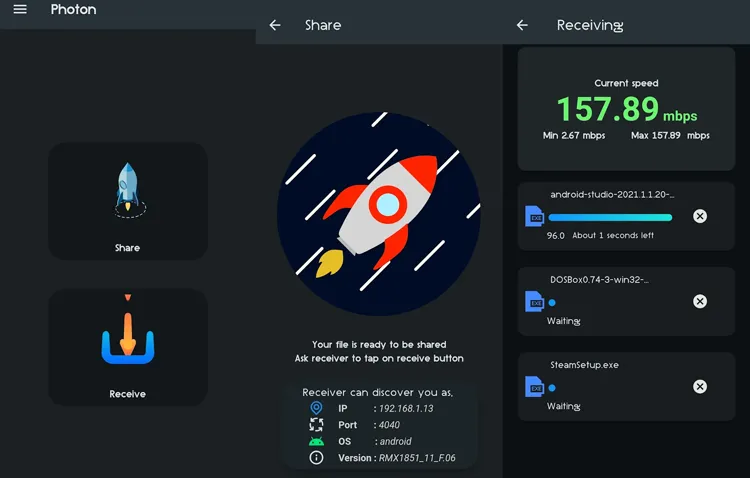
Task: Cancel the SteamSetup.exe transfer
Action: [700, 387]
